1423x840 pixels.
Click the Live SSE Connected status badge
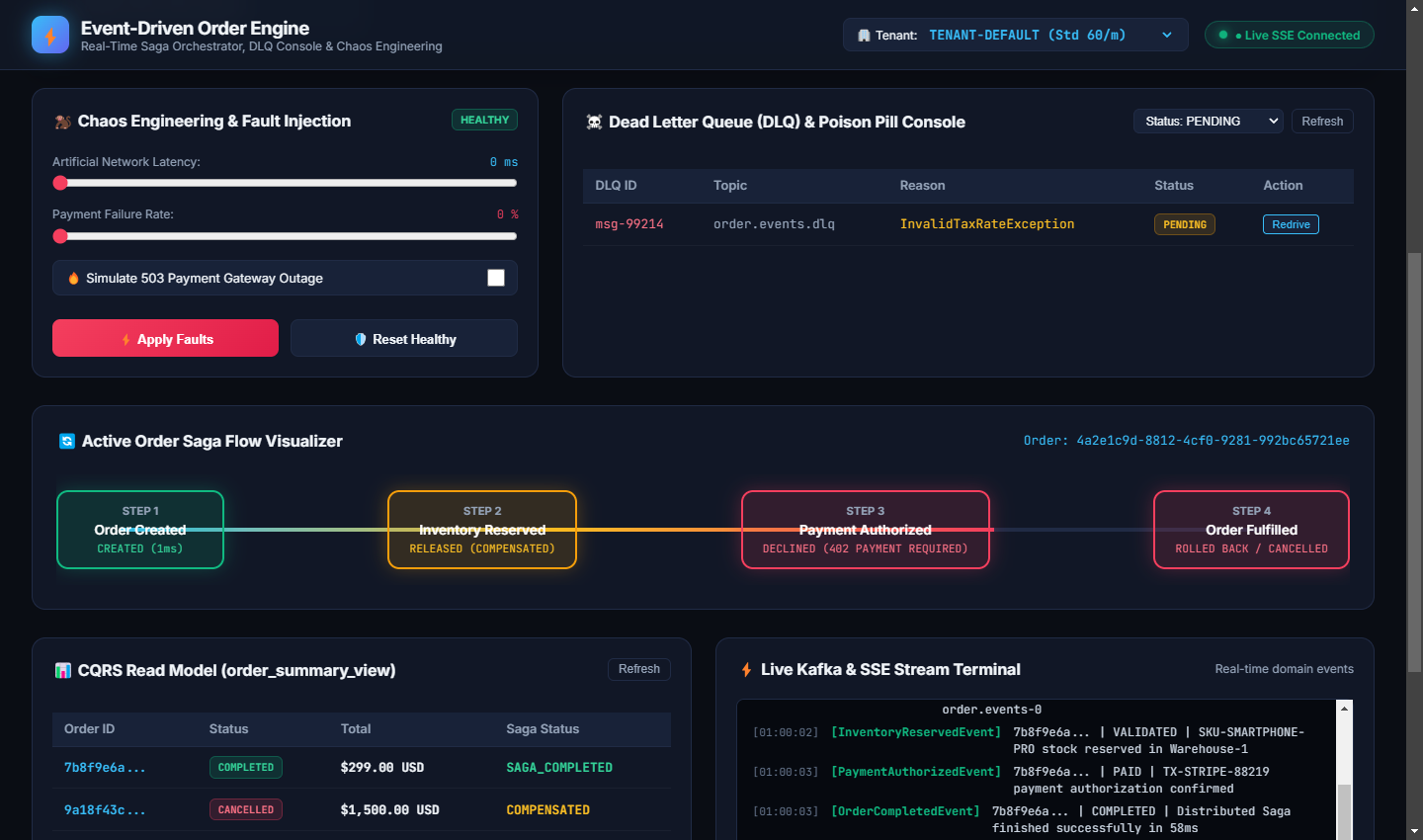tap(1290, 35)
